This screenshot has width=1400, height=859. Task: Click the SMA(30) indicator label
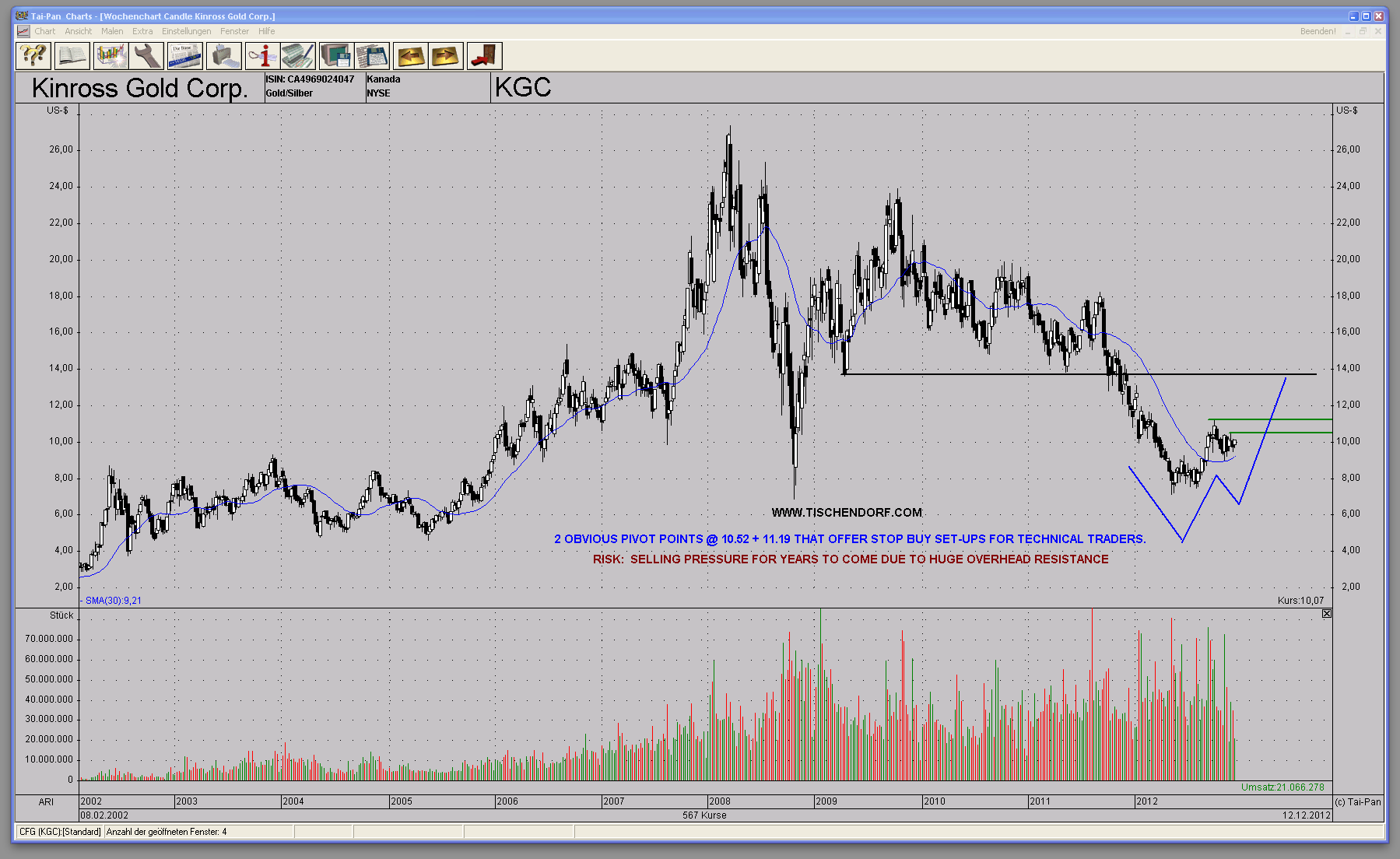click(x=113, y=601)
